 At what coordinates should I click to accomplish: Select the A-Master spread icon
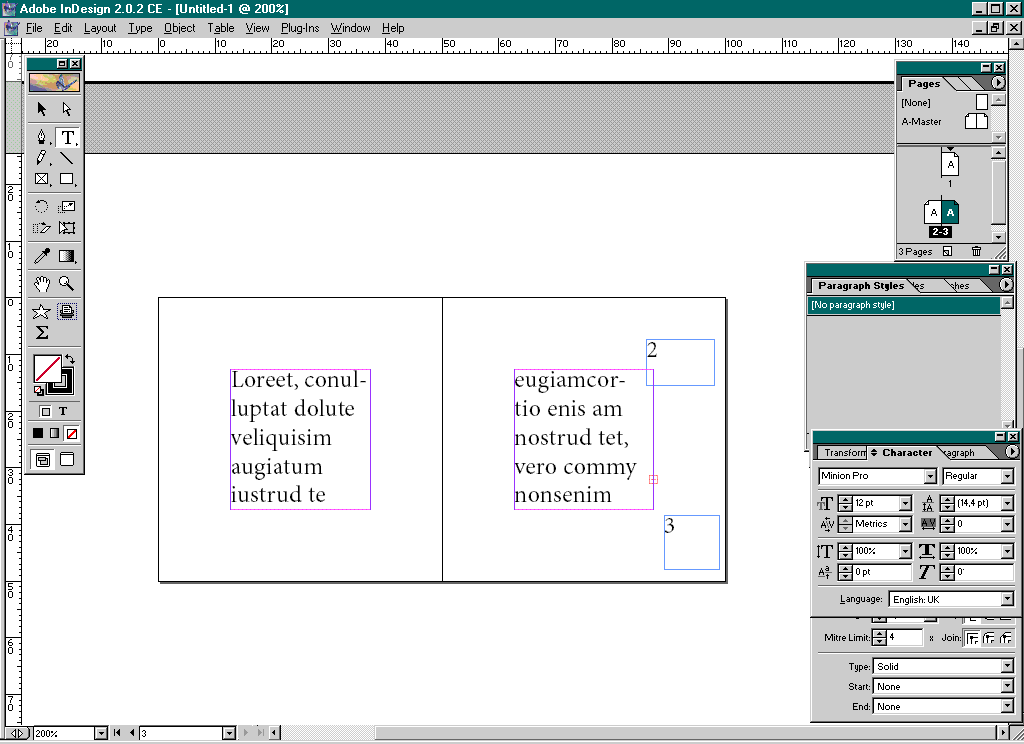click(976, 121)
